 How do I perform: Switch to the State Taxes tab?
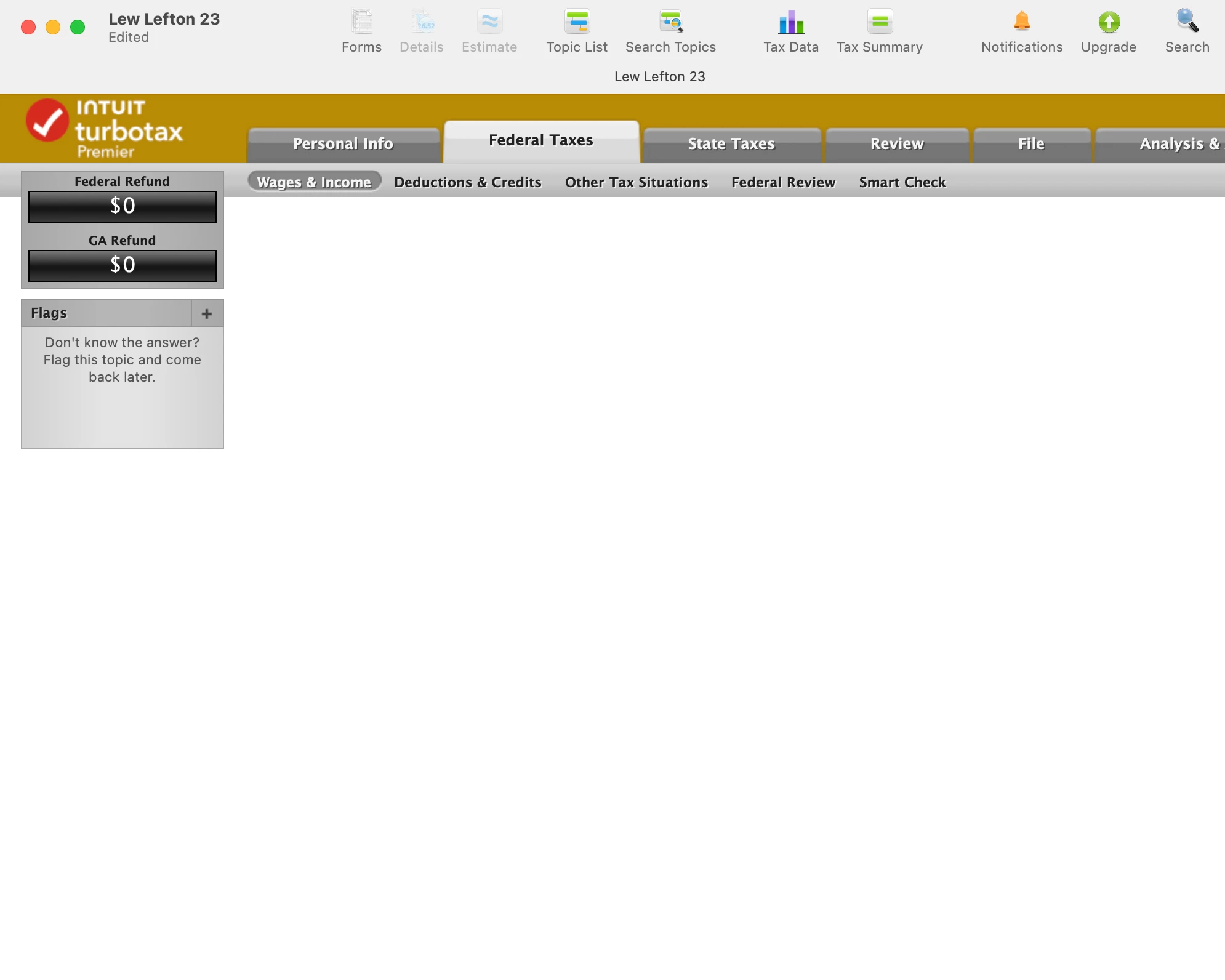(x=731, y=144)
